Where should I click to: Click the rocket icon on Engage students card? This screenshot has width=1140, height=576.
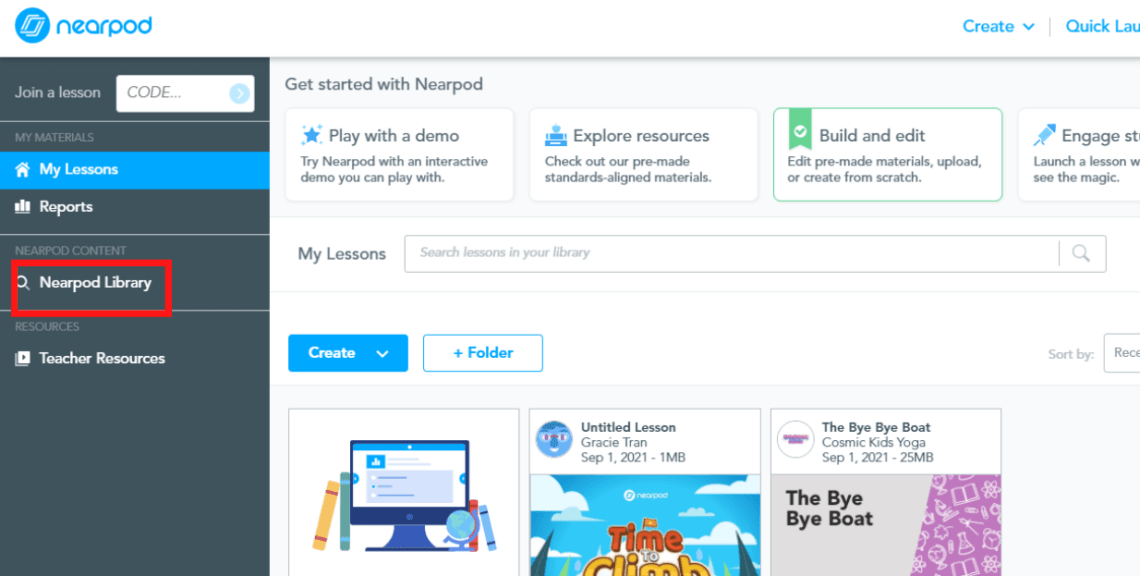(x=1045, y=134)
